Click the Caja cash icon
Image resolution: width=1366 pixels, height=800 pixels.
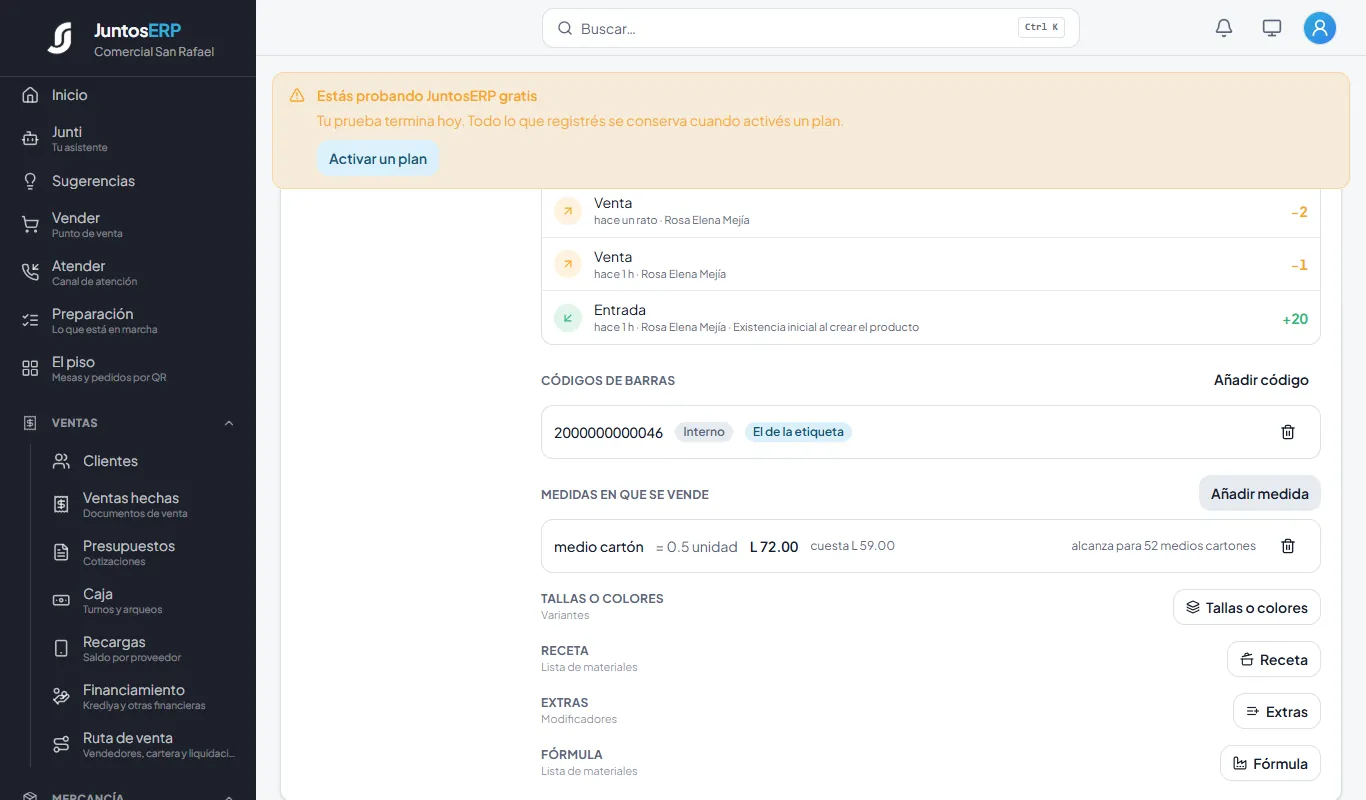click(61, 600)
